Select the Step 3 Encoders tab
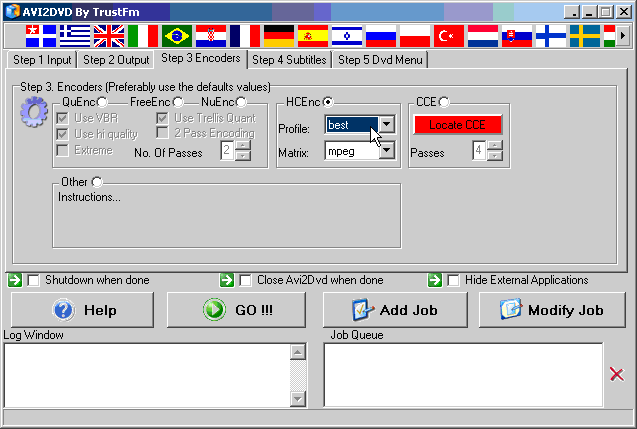The width and height of the screenshot is (637, 429). (x=201, y=58)
